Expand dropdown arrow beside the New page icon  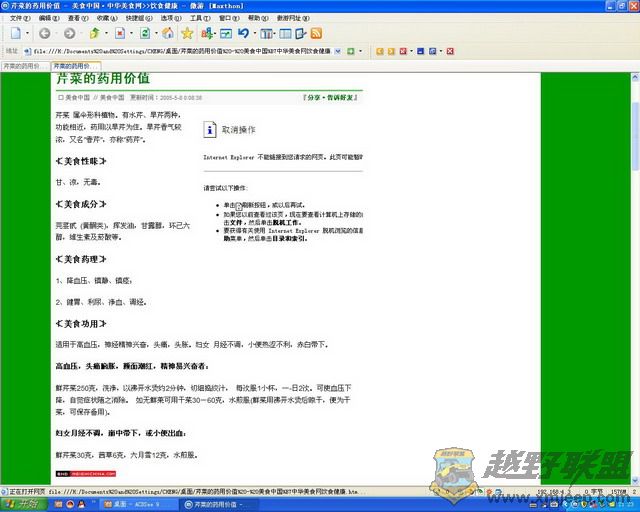28,33
